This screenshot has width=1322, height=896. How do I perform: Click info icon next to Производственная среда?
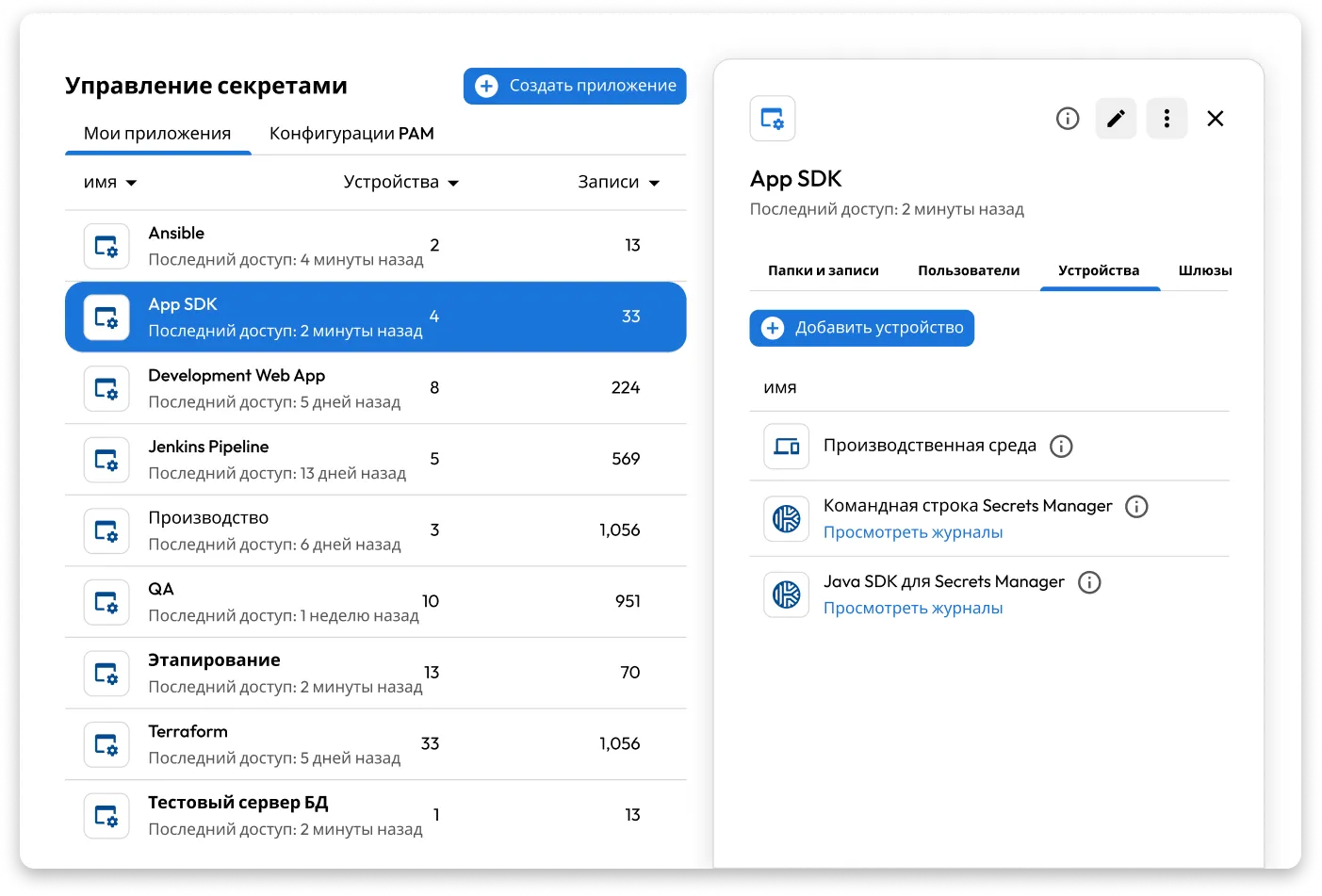pyautogui.click(x=1061, y=447)
